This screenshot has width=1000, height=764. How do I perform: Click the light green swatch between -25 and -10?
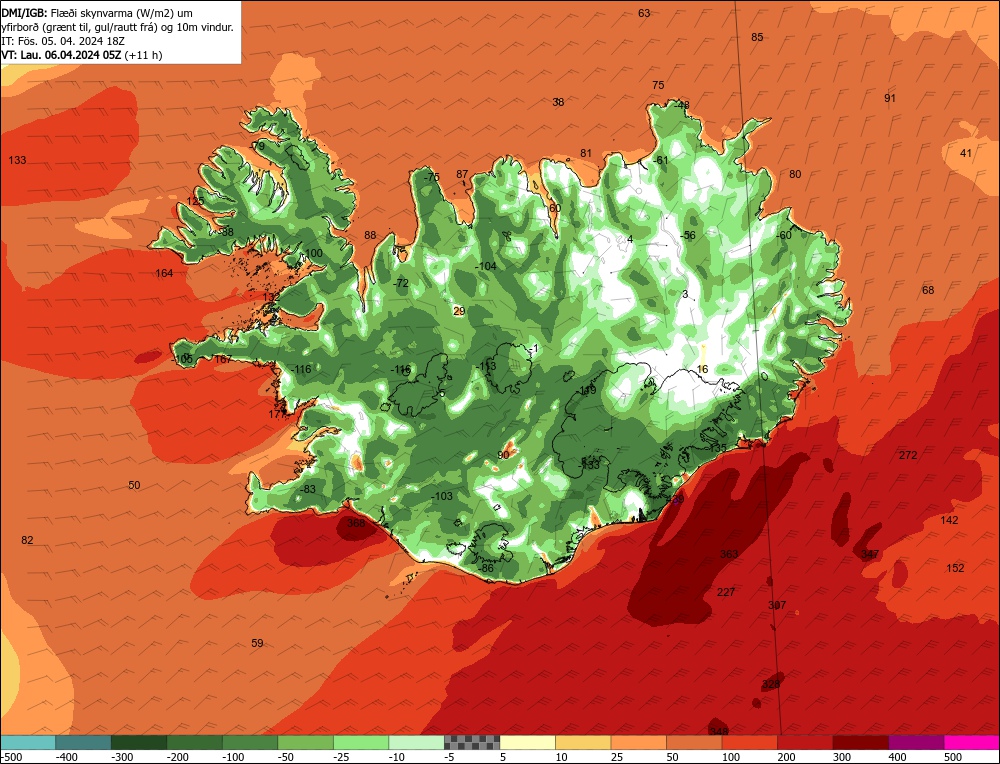361,742
